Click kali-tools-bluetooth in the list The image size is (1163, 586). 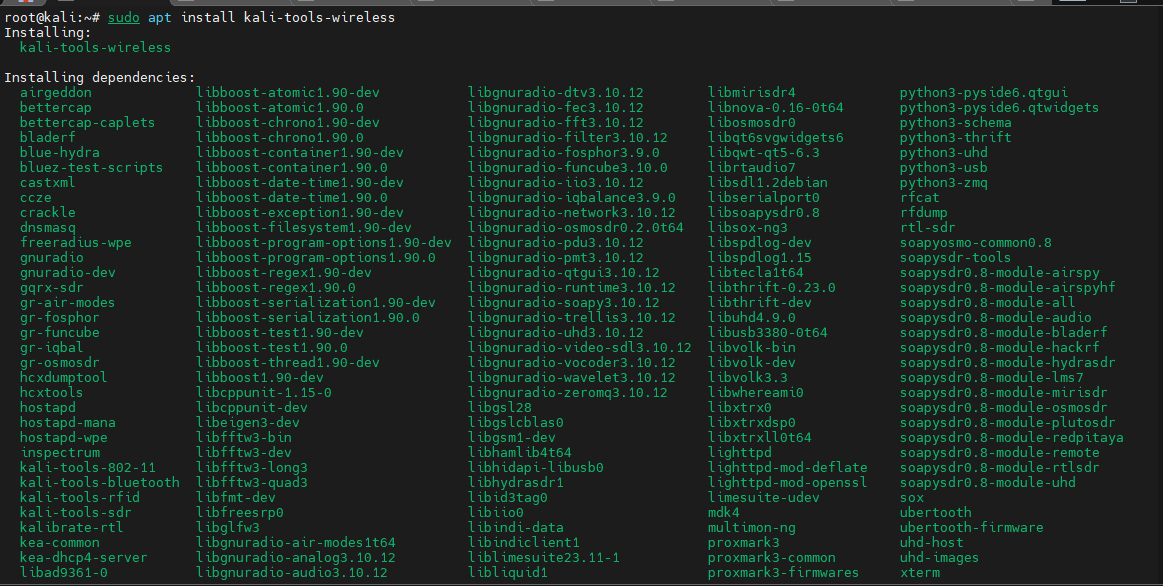click(99, 482)
